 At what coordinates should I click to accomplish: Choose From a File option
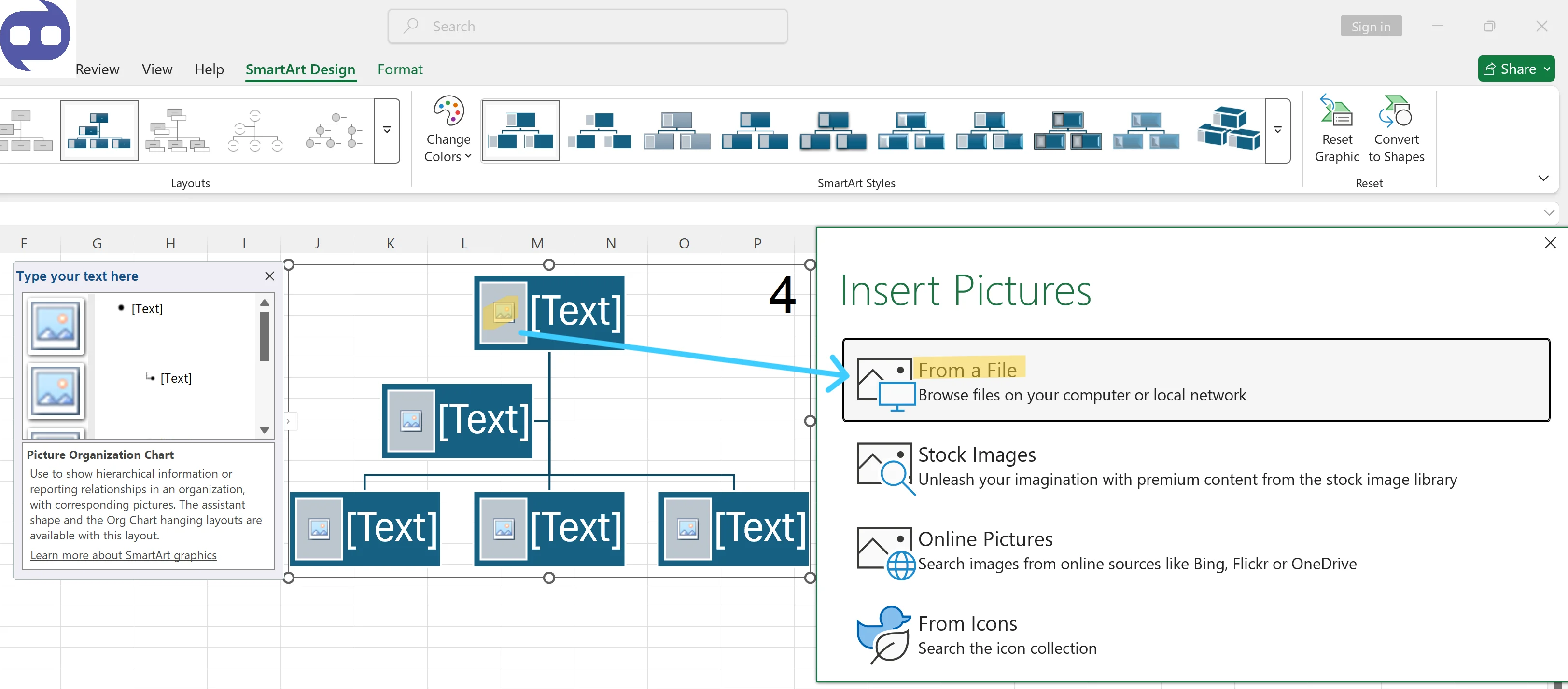point(1195,380)
